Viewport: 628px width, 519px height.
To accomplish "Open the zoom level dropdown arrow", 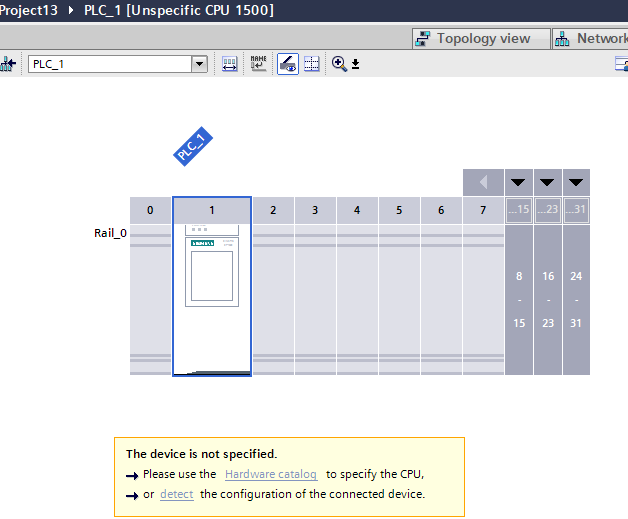I will [355, 65].
